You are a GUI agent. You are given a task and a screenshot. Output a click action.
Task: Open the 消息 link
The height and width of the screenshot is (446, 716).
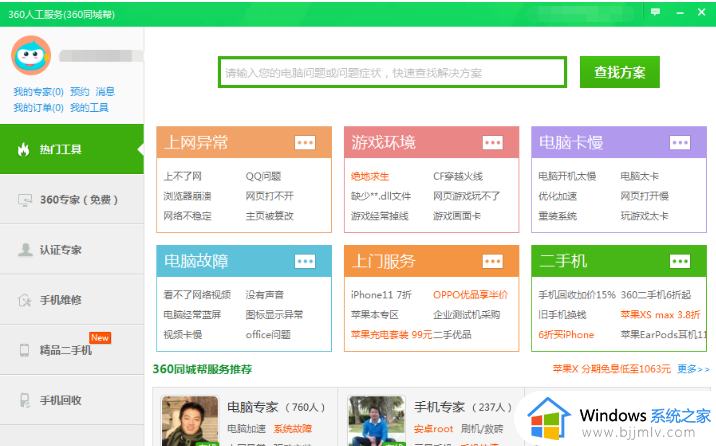(x=105, y=92)
